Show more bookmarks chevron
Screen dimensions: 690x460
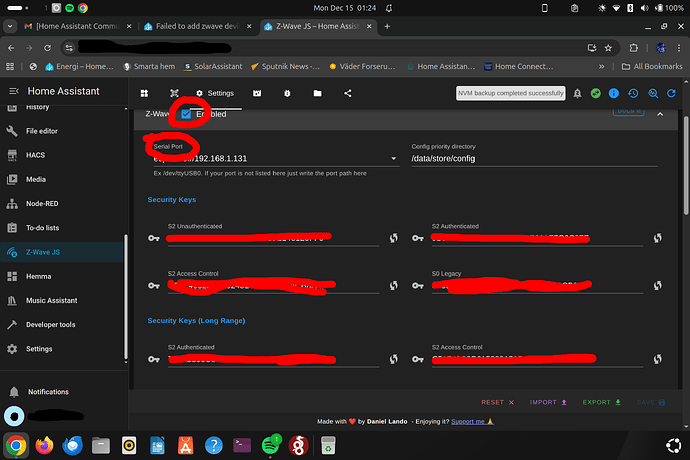[x=601, y=66]
